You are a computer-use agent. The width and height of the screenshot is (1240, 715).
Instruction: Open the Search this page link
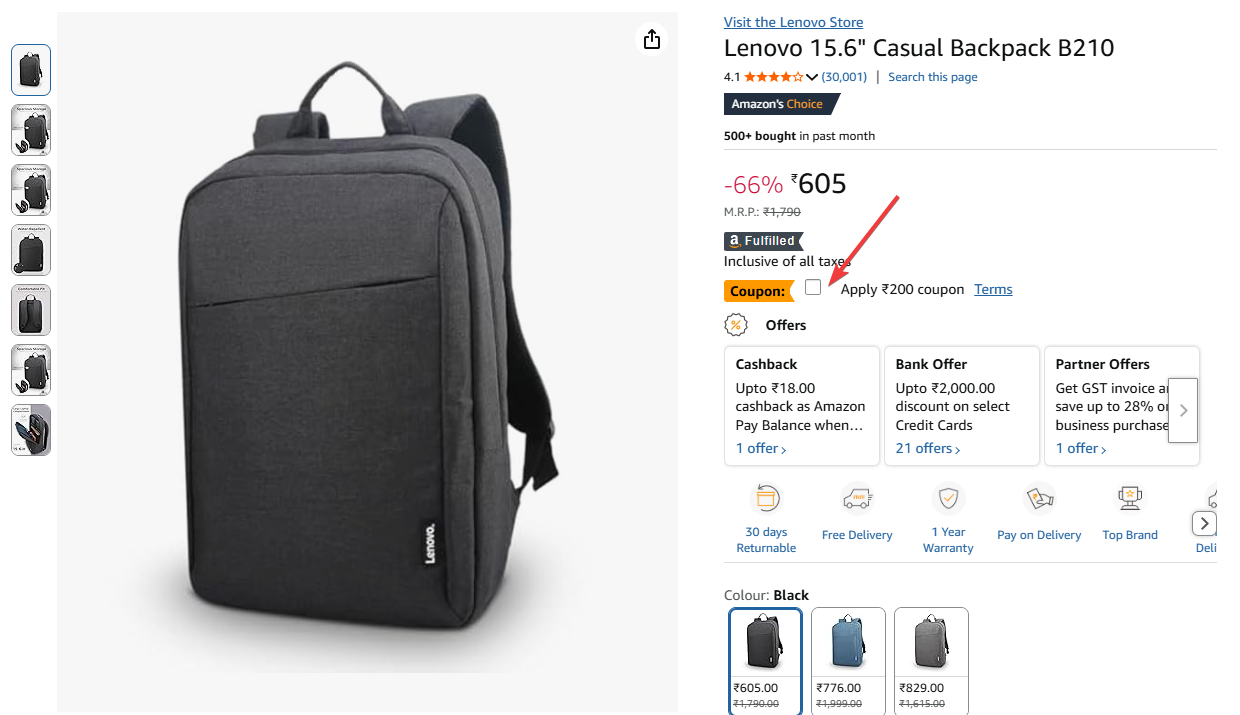point(933,77)
